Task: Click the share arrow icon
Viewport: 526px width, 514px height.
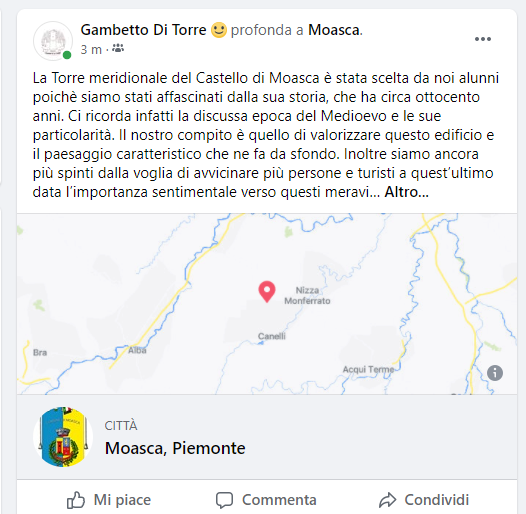Action: pyautogui.click(x=387, y=500)
